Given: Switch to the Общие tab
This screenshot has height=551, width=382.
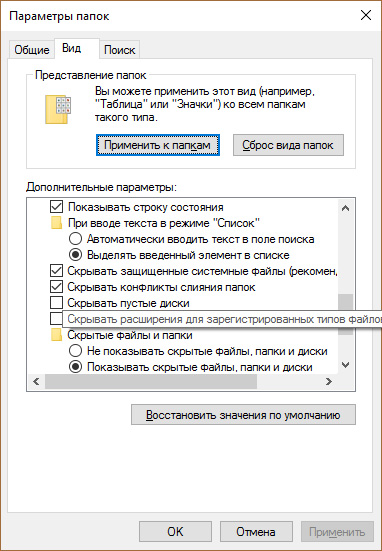Looking at the screenshot, I should point(32,50).
